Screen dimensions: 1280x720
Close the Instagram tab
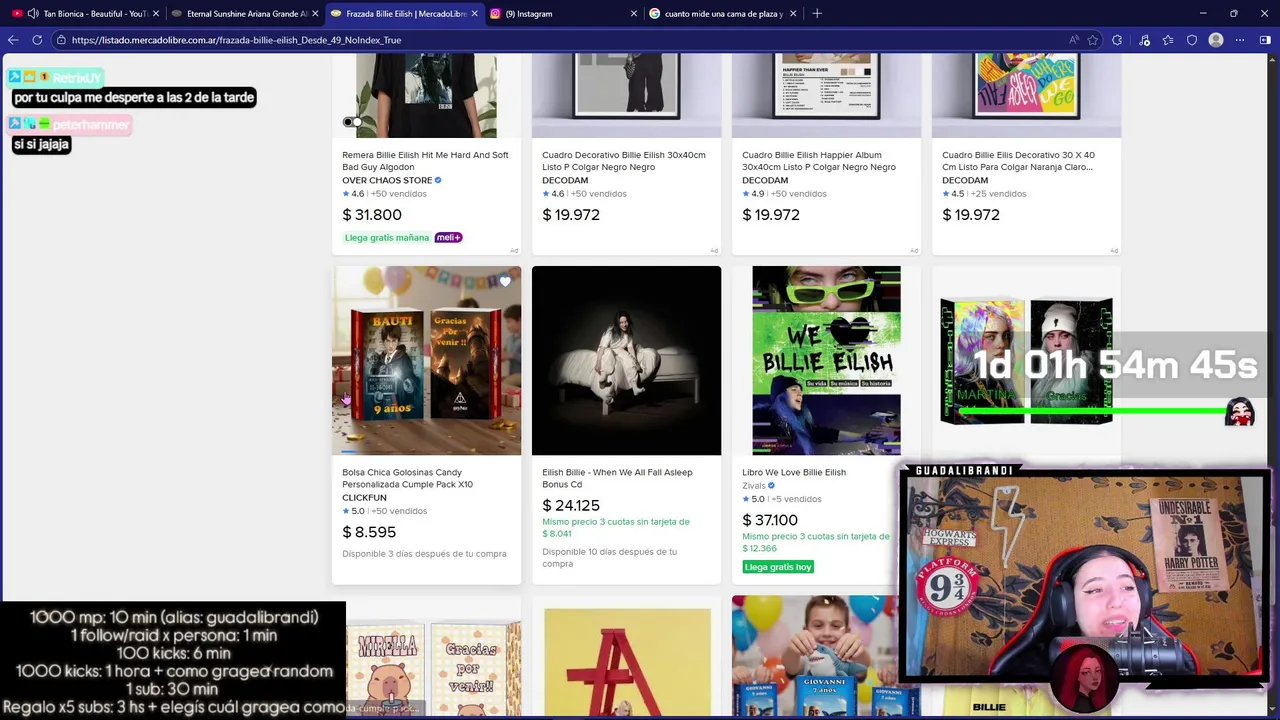[634, 14]
